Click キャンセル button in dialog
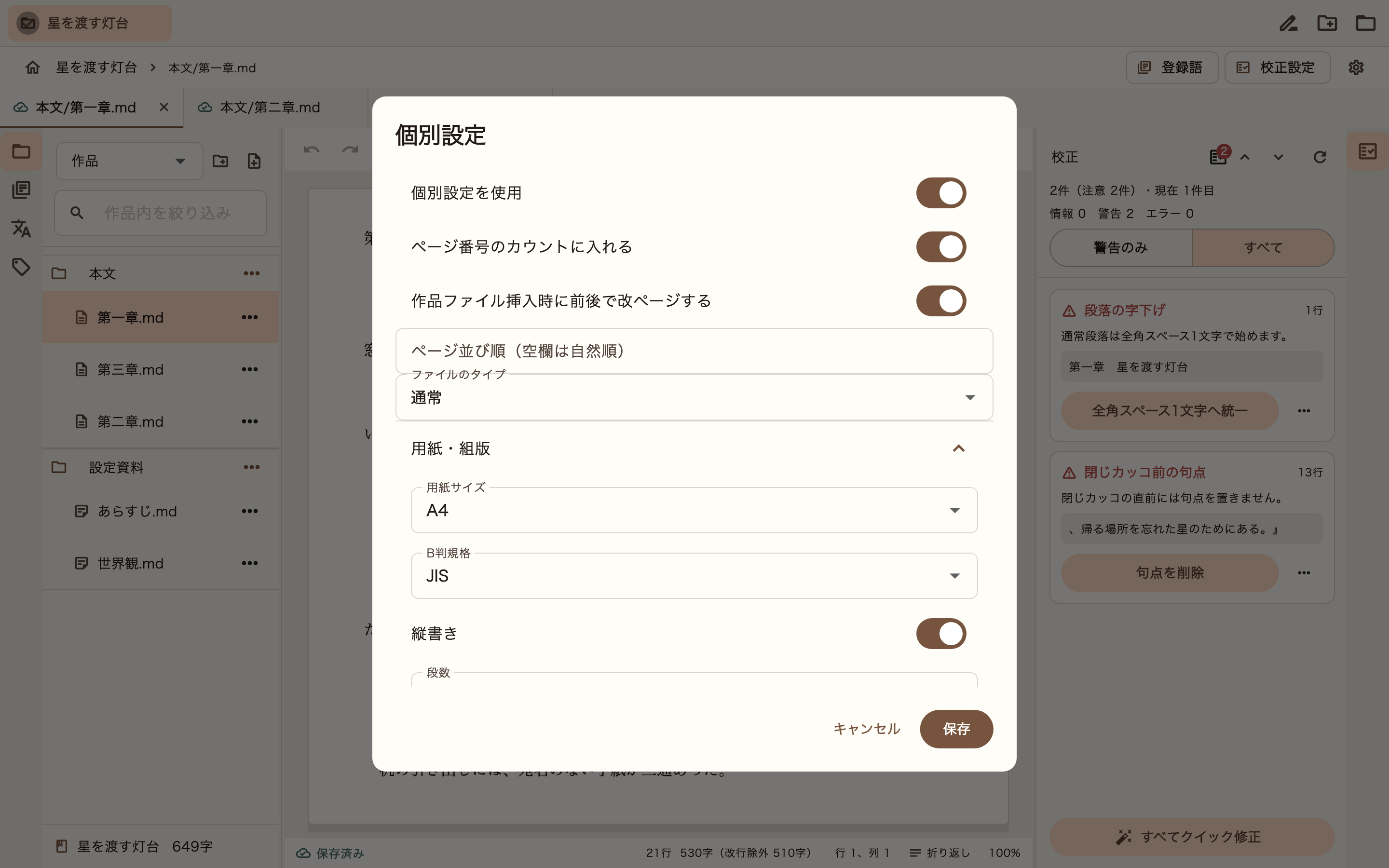 [867, 729]
